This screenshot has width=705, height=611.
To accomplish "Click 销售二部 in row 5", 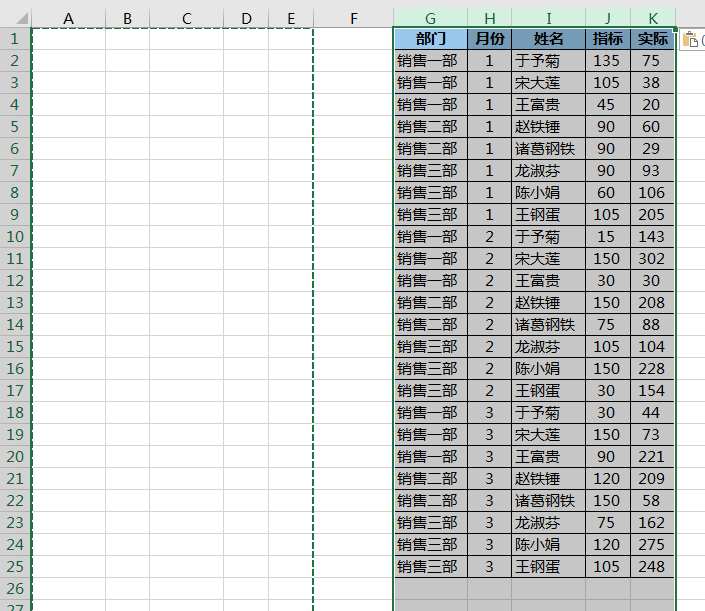I will coord(431,127).
